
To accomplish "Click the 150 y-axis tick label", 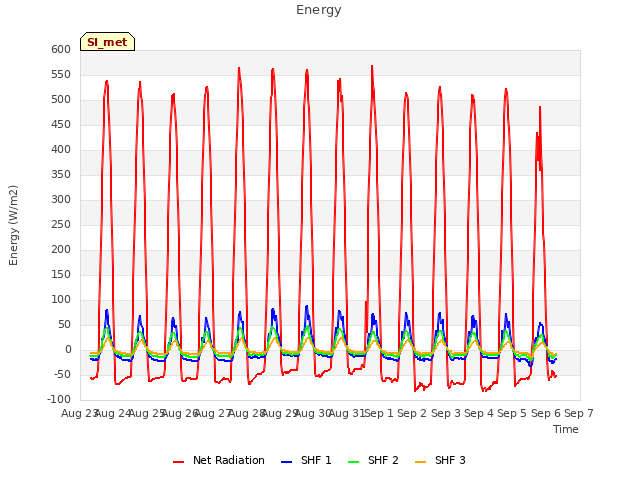I will pos(61,274).
